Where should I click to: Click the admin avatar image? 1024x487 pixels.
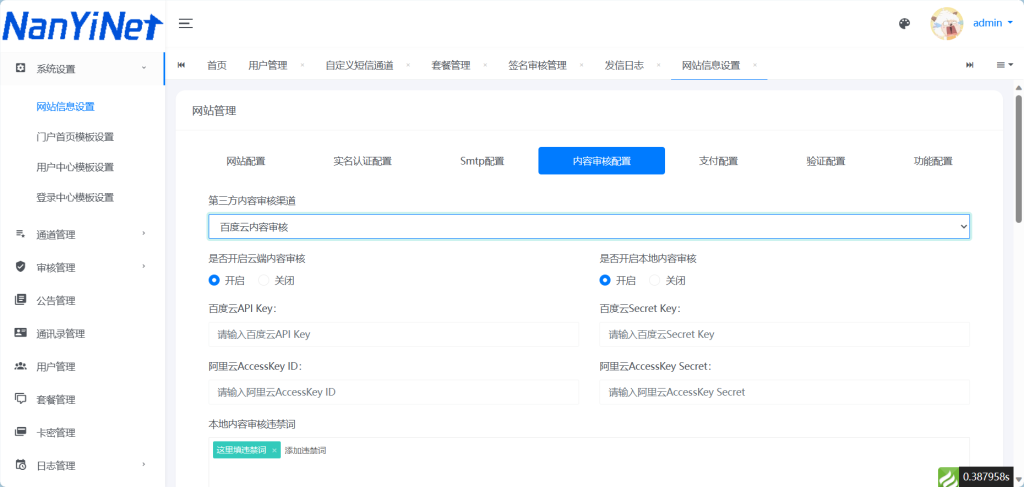tap(947, 24)
